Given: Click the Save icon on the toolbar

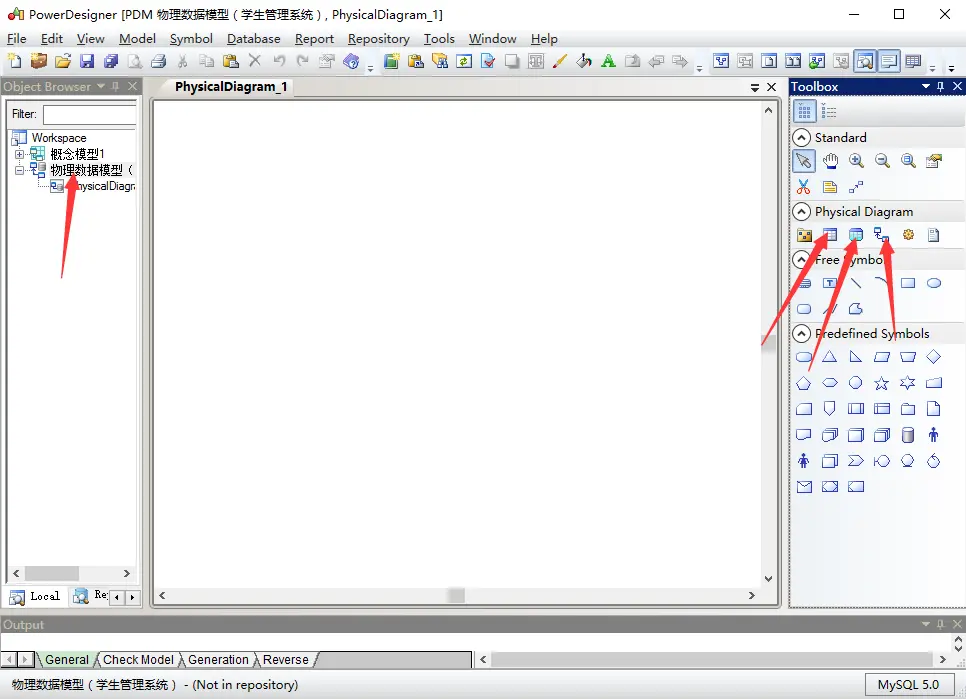Looking at the screenshot, I should click(87, 60).
